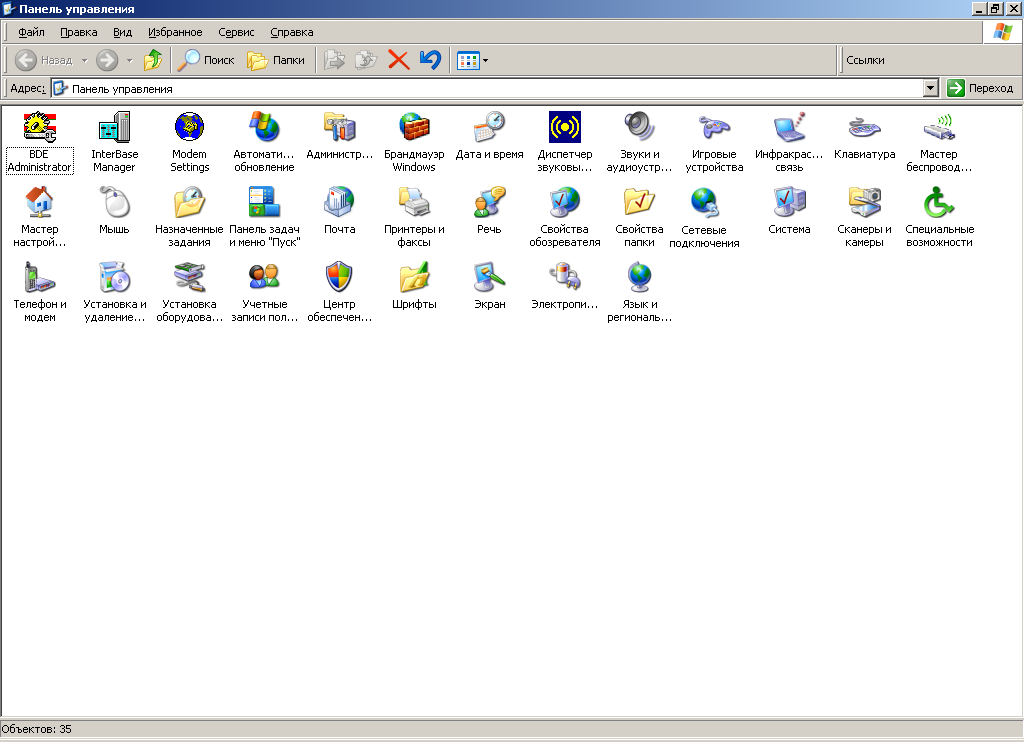The height and width of the screenshot is (742, 1024).
Task: Open Мышь icon
Action: [114, 202]
